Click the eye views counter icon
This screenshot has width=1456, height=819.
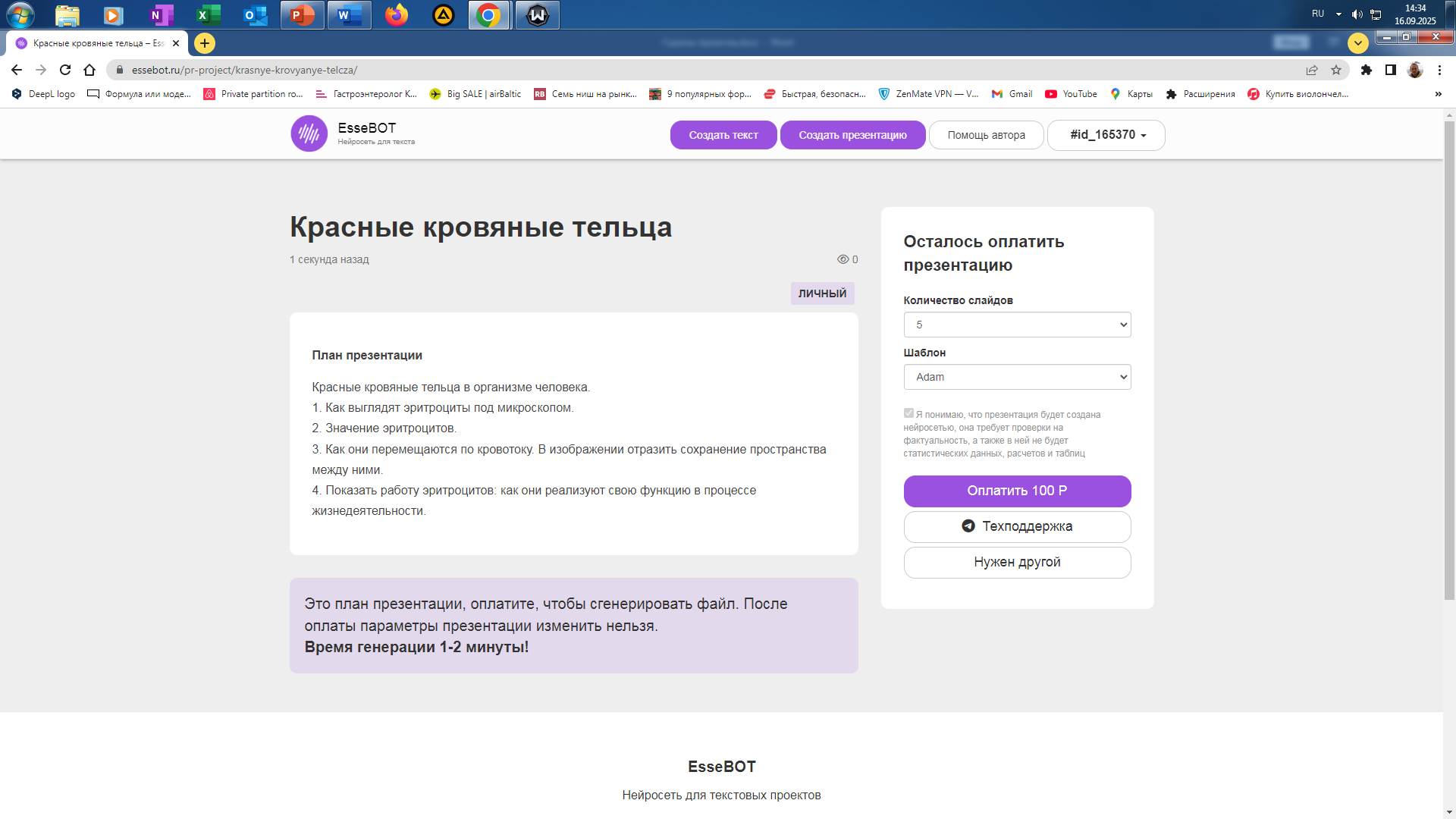(843, 259)
